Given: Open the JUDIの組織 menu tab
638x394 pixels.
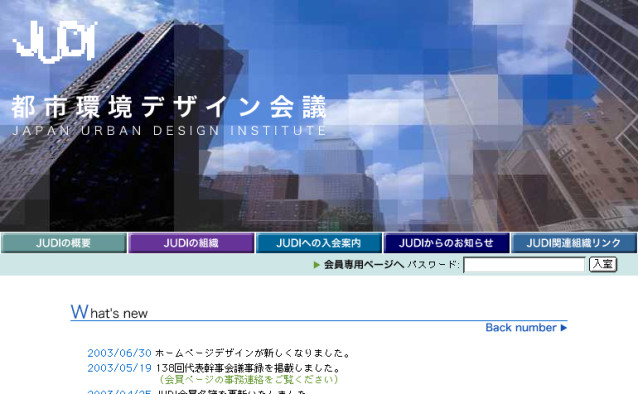Looking at the screenshot, I should (x=191, y=243).
